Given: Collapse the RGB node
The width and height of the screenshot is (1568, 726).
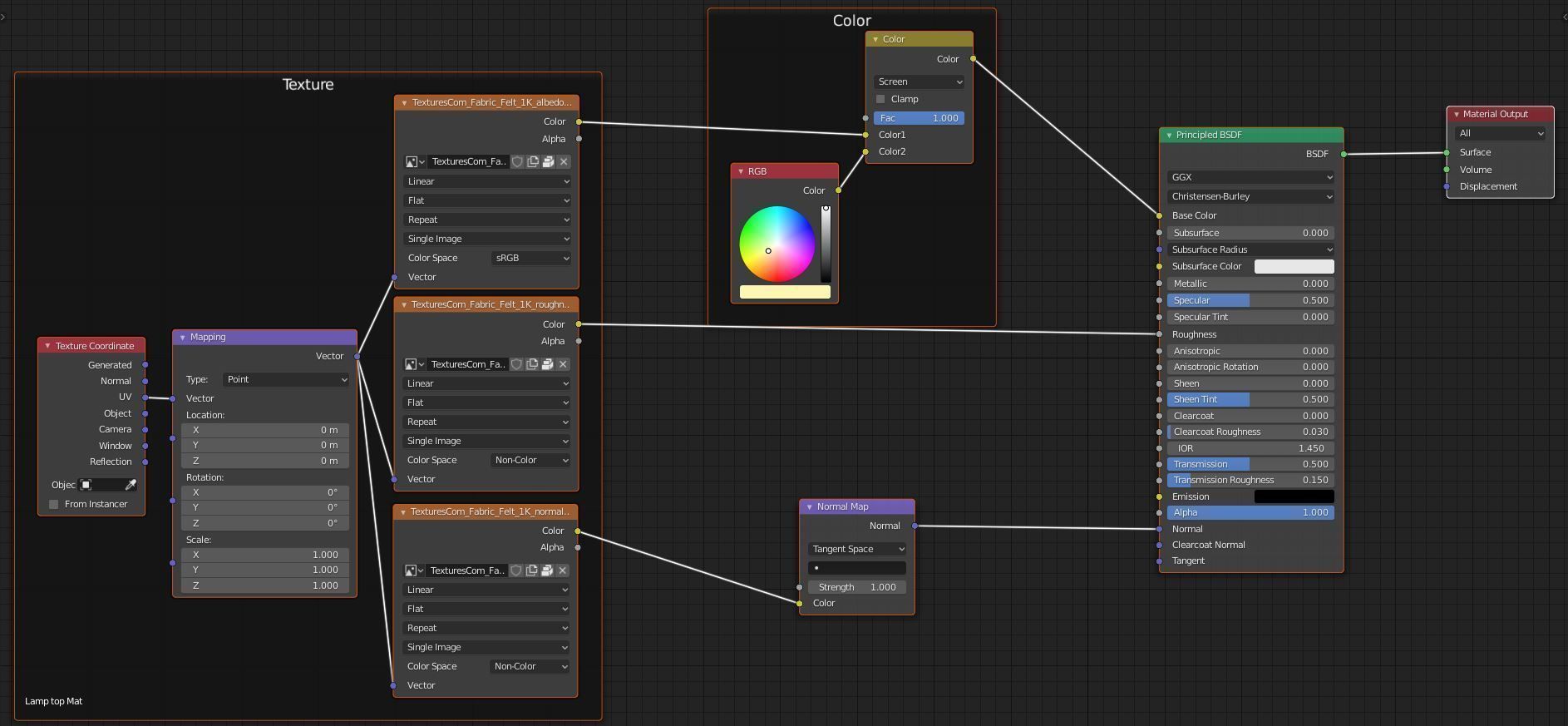Looking at the screenshot, I should pos(741,171).
